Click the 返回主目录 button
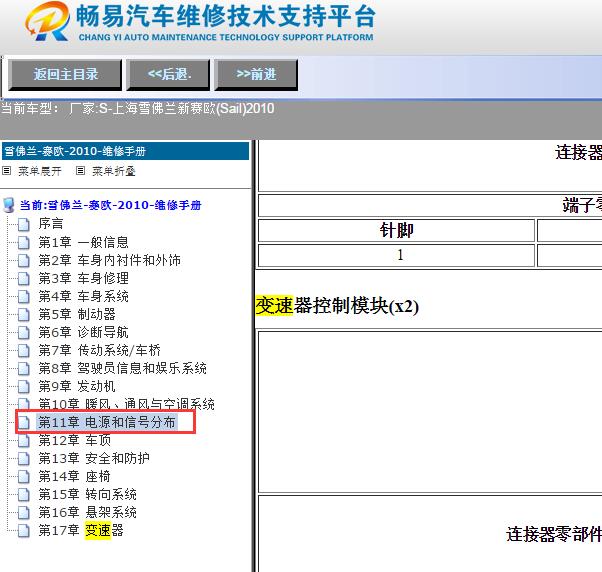 [x=65, y=74]
